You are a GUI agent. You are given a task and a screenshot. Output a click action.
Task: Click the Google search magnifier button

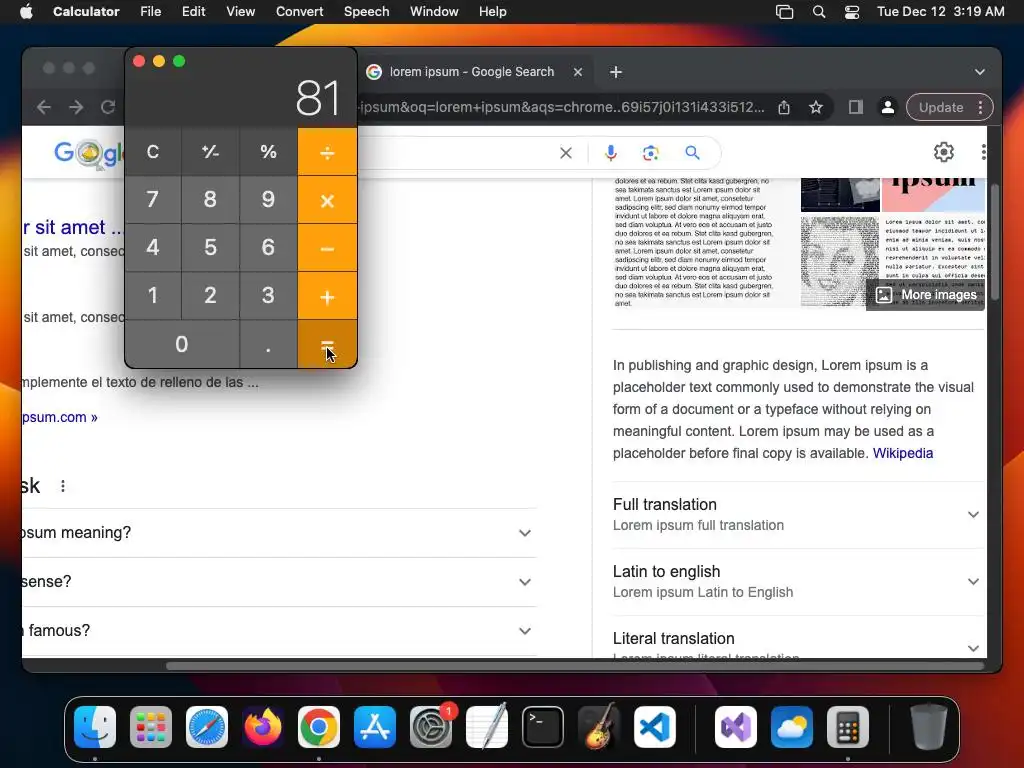tap(692, 153)
